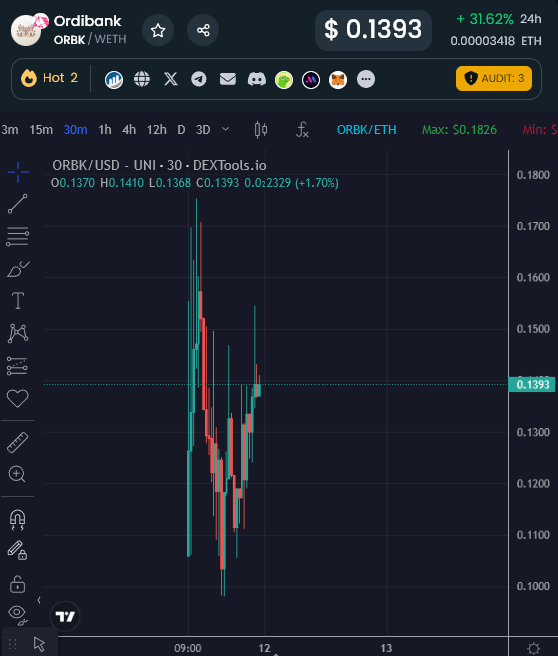Open the Fibonacci retracement lines tool

pos(18,236)
